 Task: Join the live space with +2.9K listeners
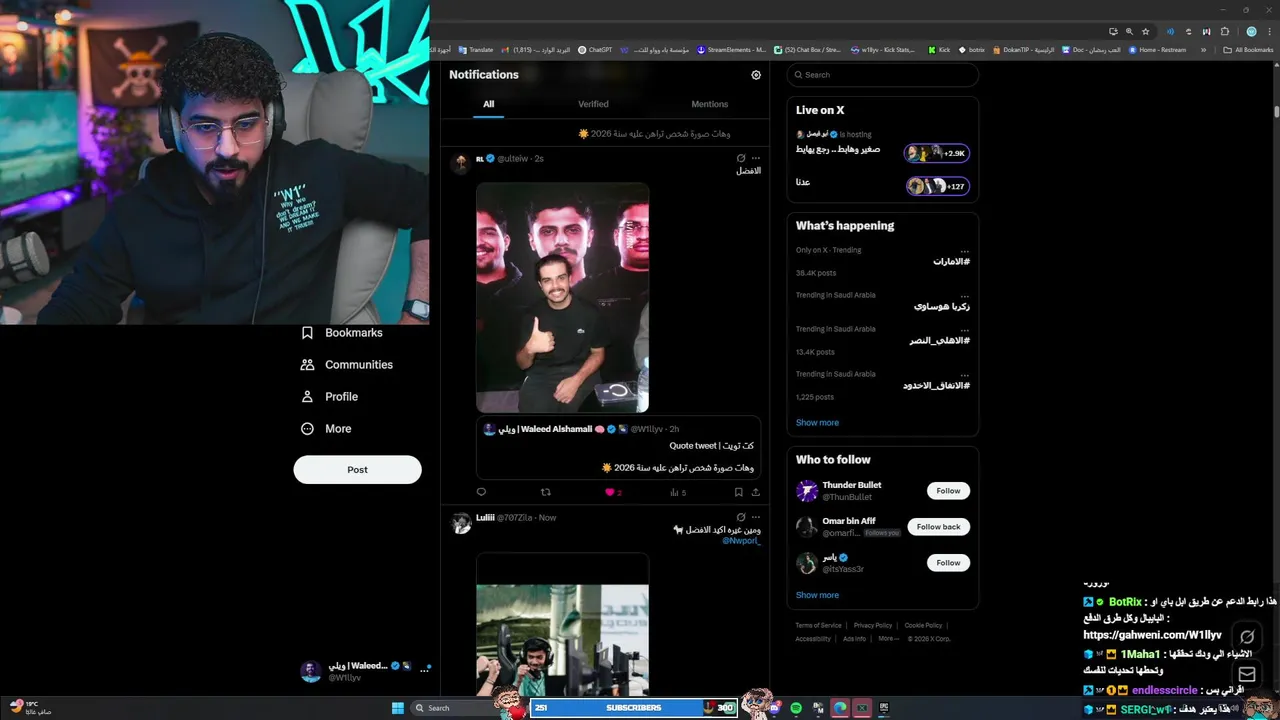[937, 153]
